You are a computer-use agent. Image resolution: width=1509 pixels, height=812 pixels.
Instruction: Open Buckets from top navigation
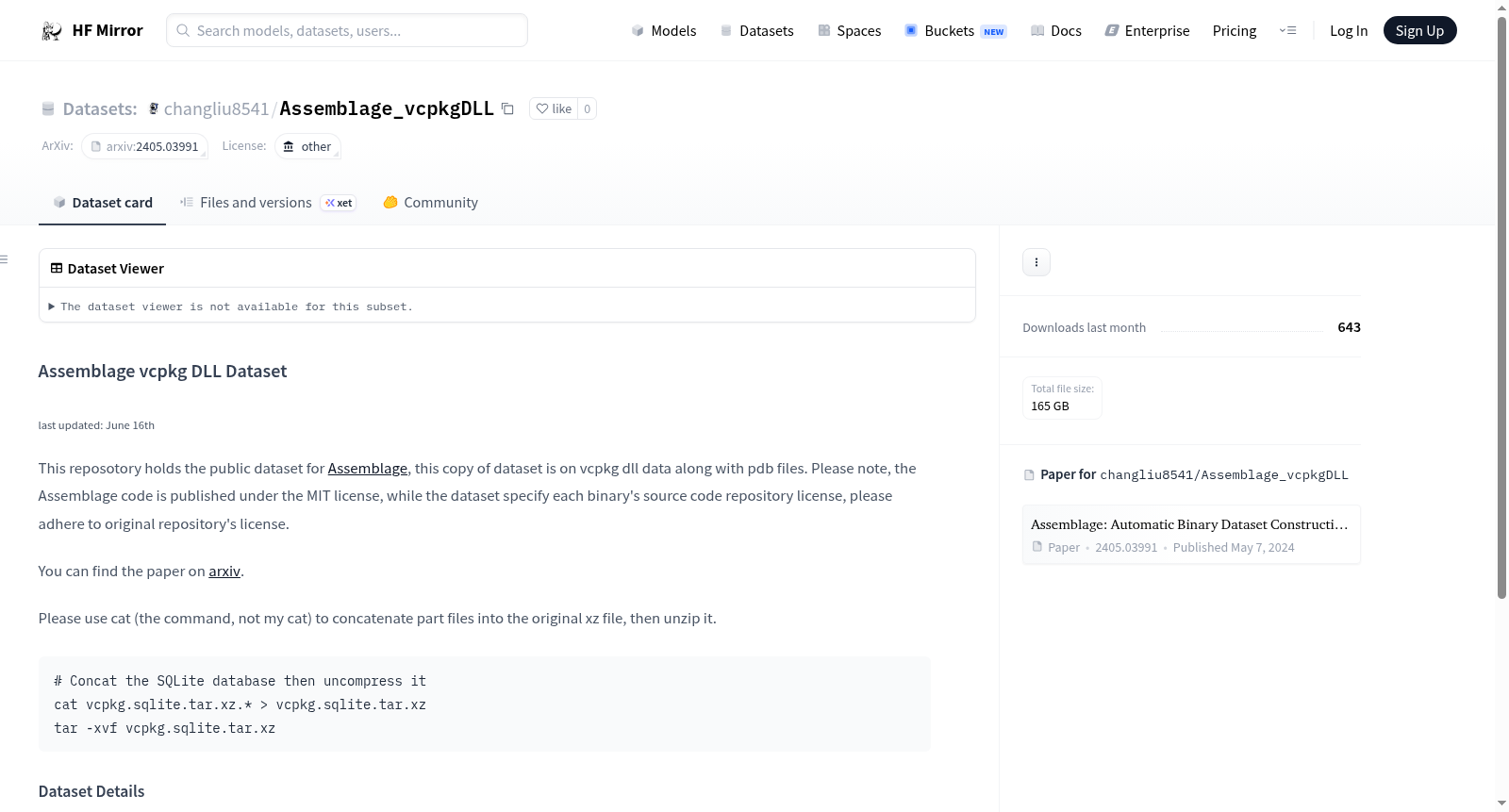tap(955, 31)
